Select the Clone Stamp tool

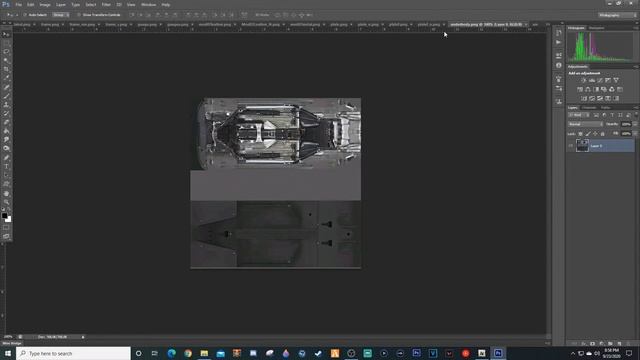pos(6,105)
